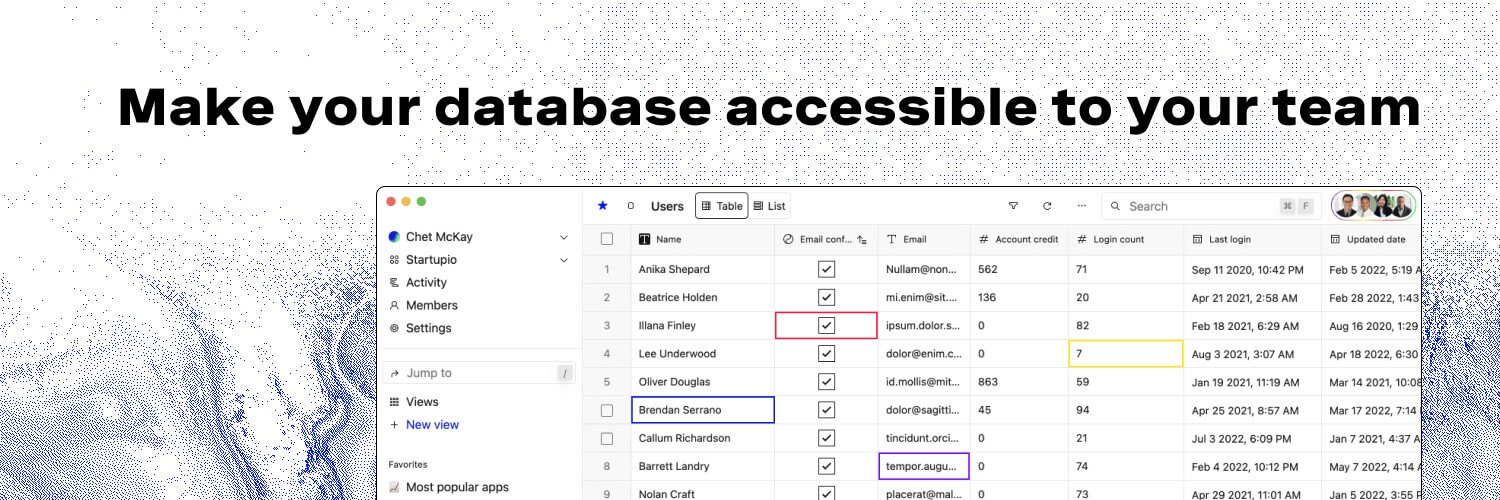Toggle the select-all header checkbox
This screenshot has height=500, width=1500.
pyautogui.click(x=607, y=239)
